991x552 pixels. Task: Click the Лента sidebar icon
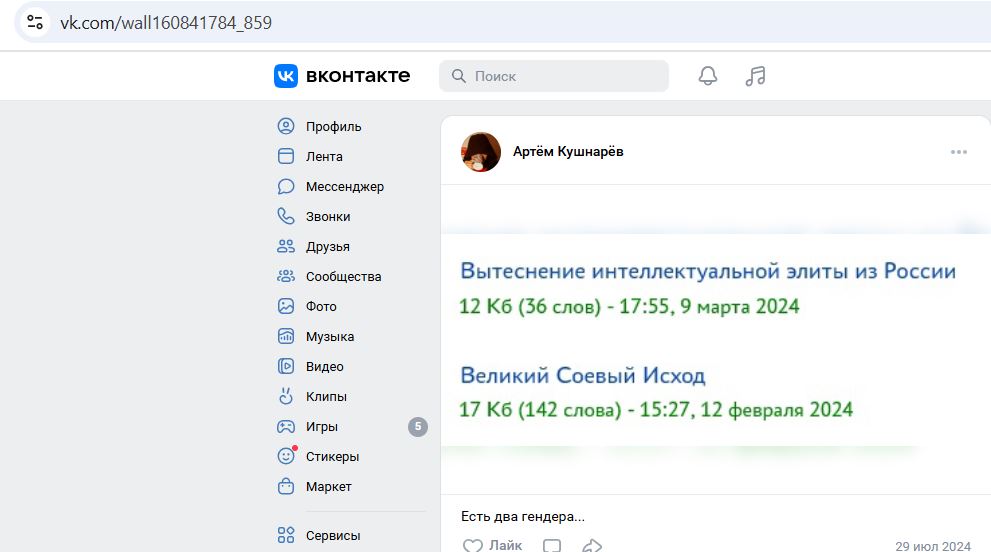pos(286,156)
